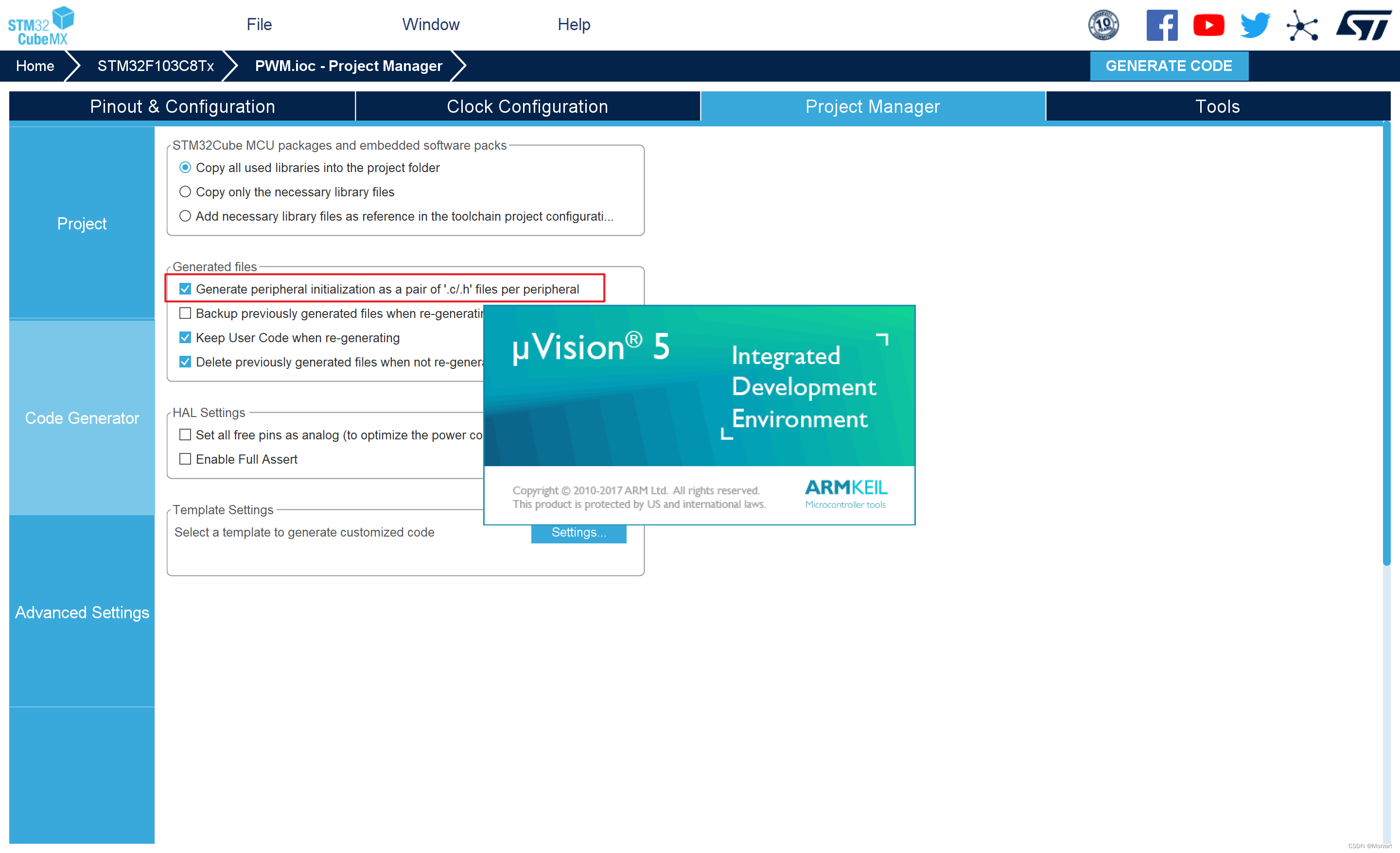This screenshot has width=1400, height=853.
Task: Click the vertical scrollbar on the right
Action: point(1386,344)
